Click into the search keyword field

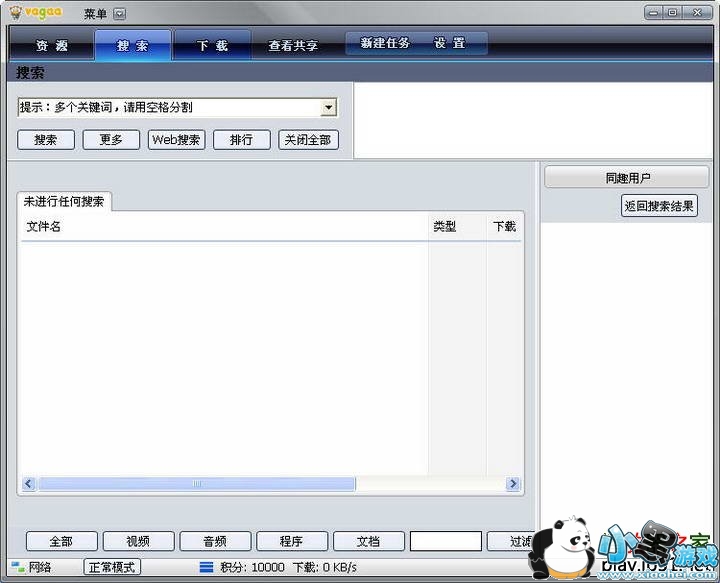pos(169,107)
